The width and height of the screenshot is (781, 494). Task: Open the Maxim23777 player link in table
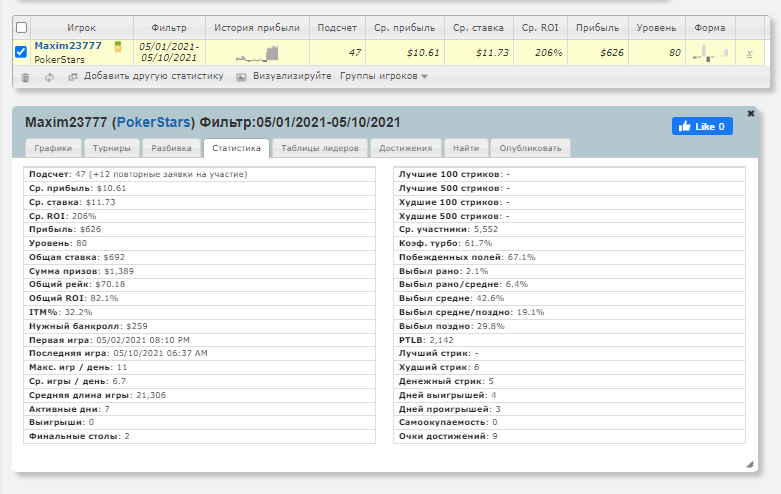pyautogui.click(x=68, y=46)
